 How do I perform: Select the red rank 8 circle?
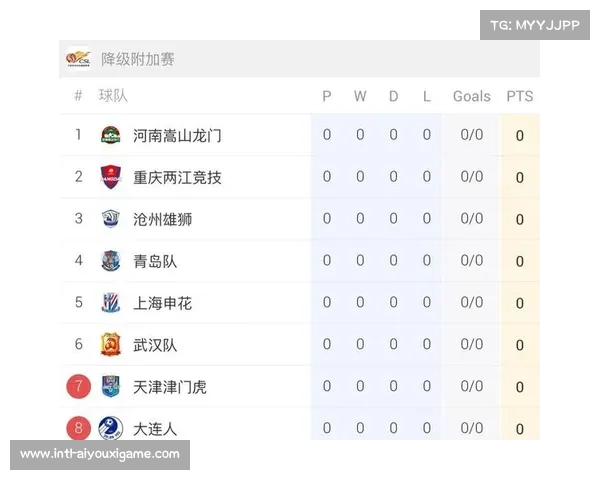[x=78, y=428]
